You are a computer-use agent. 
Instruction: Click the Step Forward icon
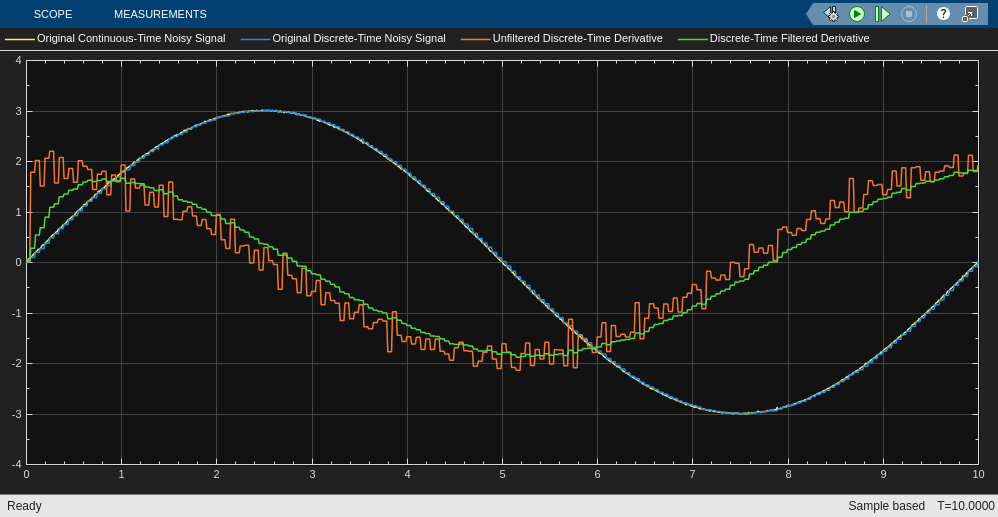click(882, 14)
